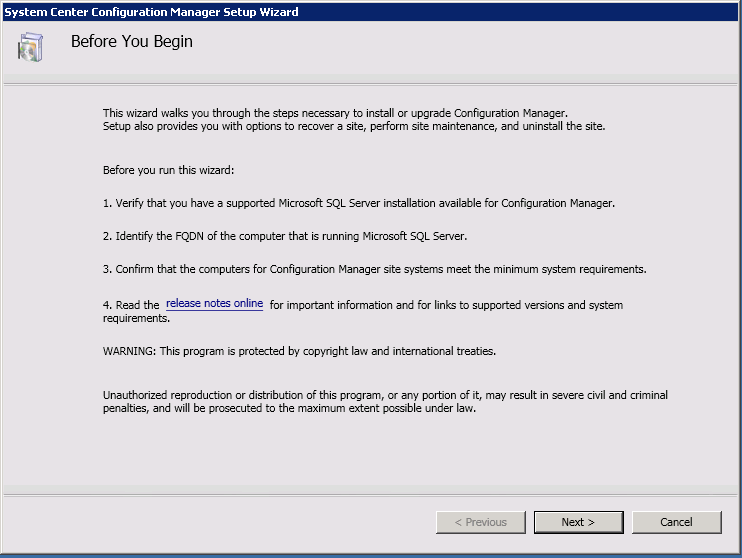
Task: Click the disabled < Previous button
Action: coord(480,522)
